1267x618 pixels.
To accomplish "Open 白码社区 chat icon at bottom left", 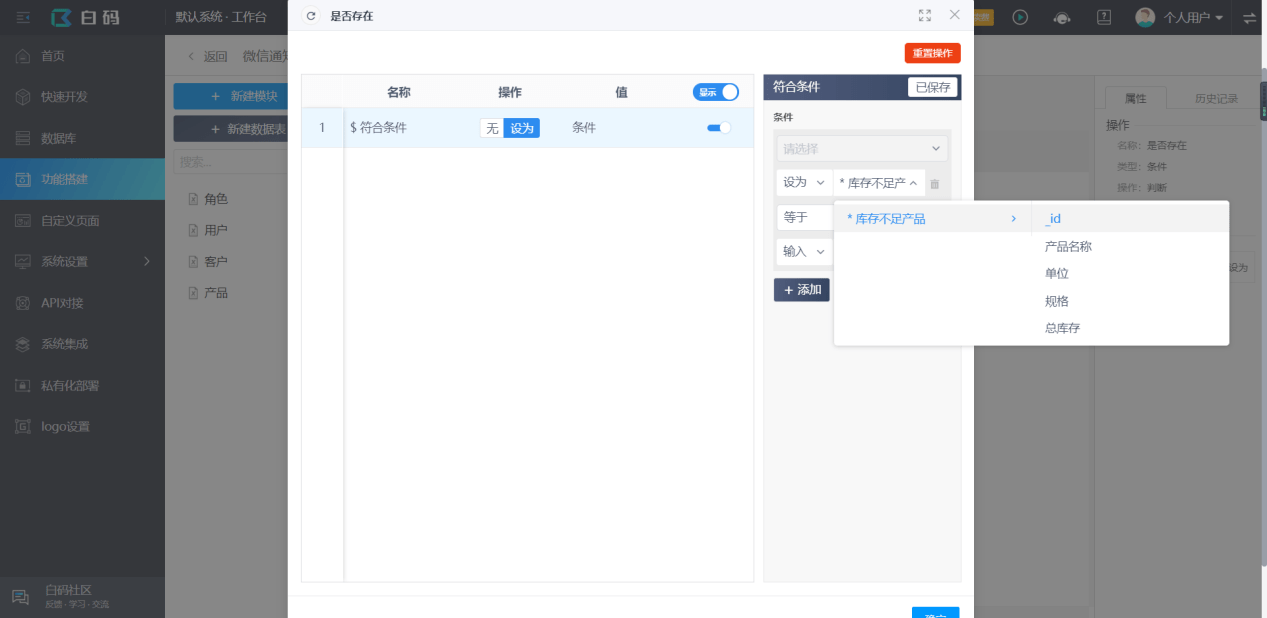I will tap(21, 597).
